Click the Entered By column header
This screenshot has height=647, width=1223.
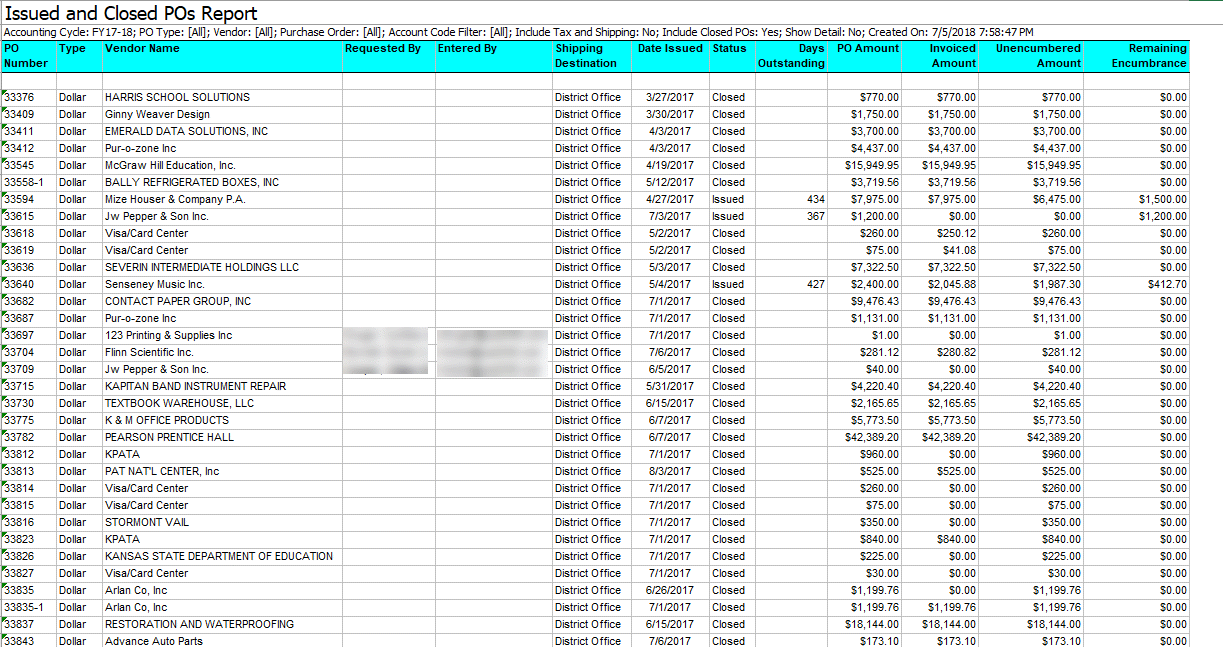click(493, 56)
